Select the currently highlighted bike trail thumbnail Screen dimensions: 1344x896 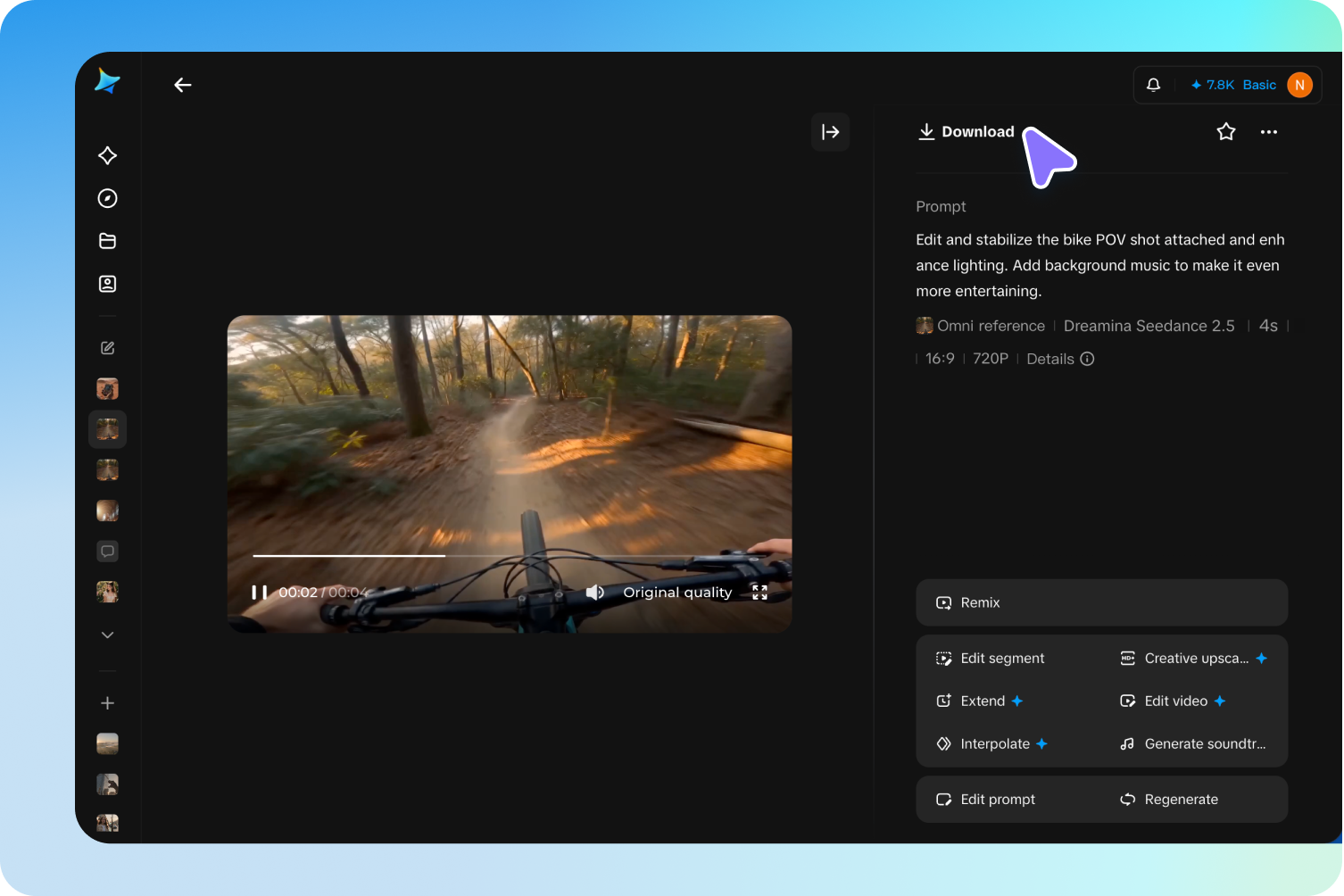(108, 429)
